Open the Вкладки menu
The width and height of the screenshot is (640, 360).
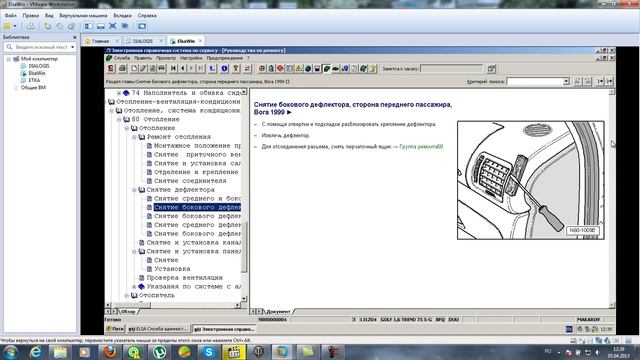pyautogui.click(x=122, y=16)
